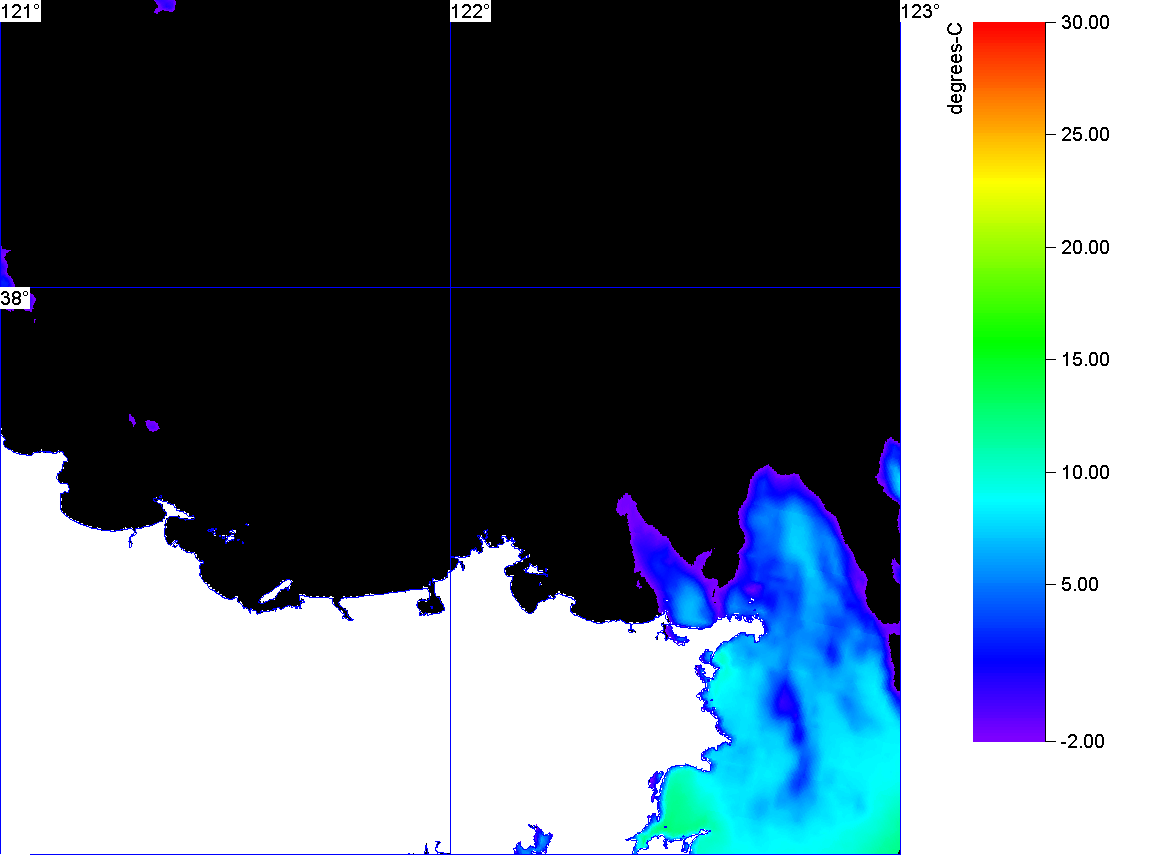
Task: Click the -2.00 colorbar tick label
Action: 1082,741
